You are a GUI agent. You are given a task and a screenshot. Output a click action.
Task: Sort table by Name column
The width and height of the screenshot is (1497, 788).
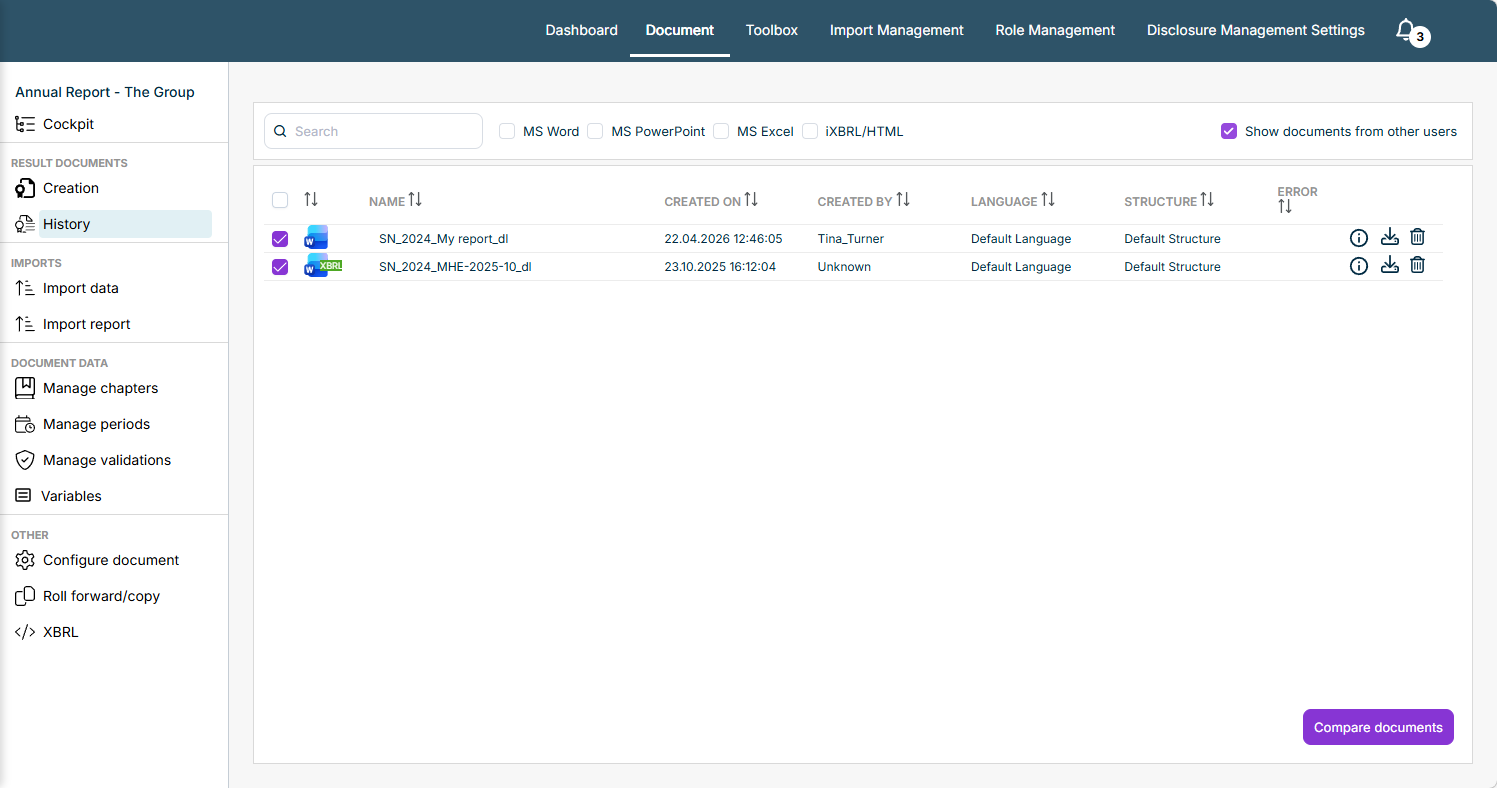point(415,200)
